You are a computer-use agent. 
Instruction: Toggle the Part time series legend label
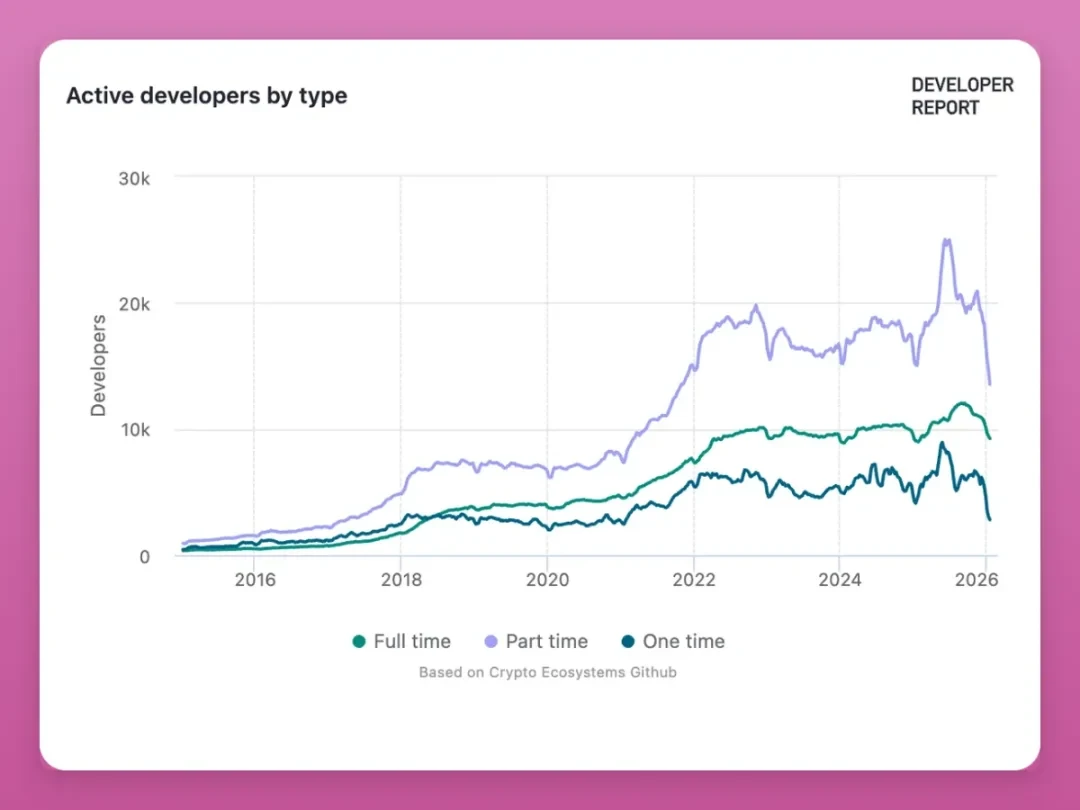coord(546,642)
